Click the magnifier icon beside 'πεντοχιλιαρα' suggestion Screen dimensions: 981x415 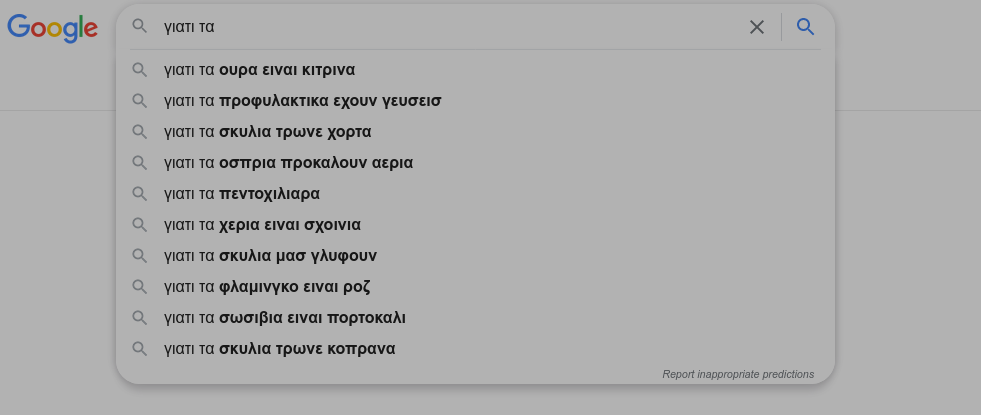click(140, 194)
